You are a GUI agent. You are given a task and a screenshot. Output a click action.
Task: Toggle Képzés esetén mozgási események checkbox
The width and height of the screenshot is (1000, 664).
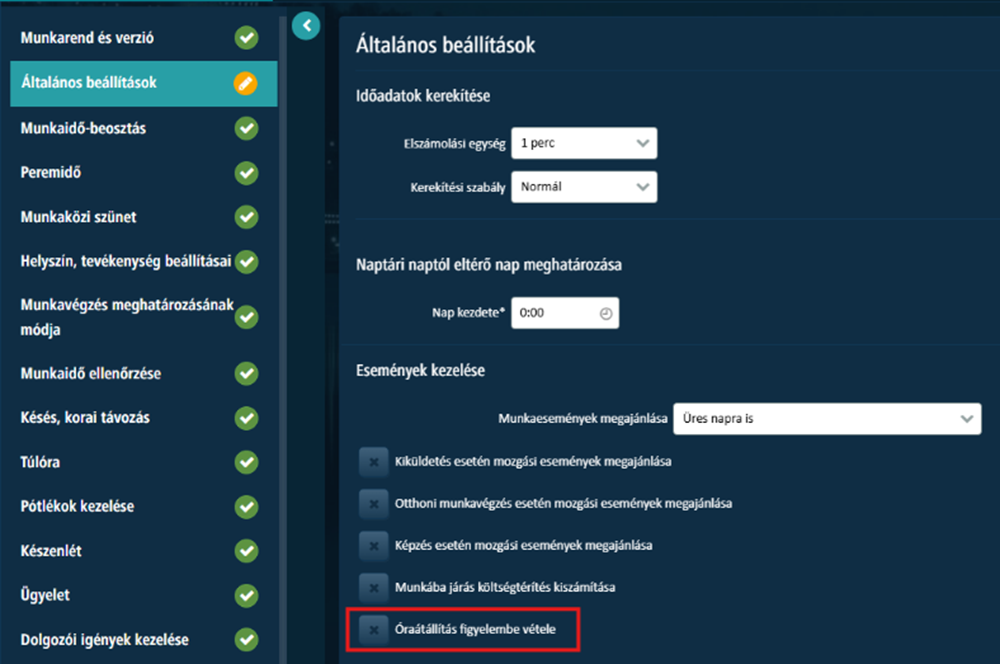[374, 546]
